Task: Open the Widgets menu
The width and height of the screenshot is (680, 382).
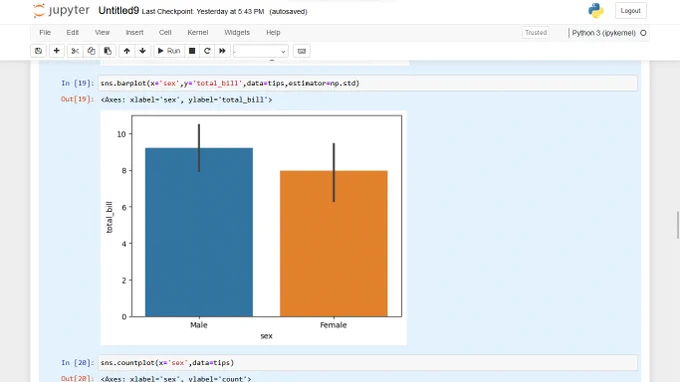Action: 237,33
